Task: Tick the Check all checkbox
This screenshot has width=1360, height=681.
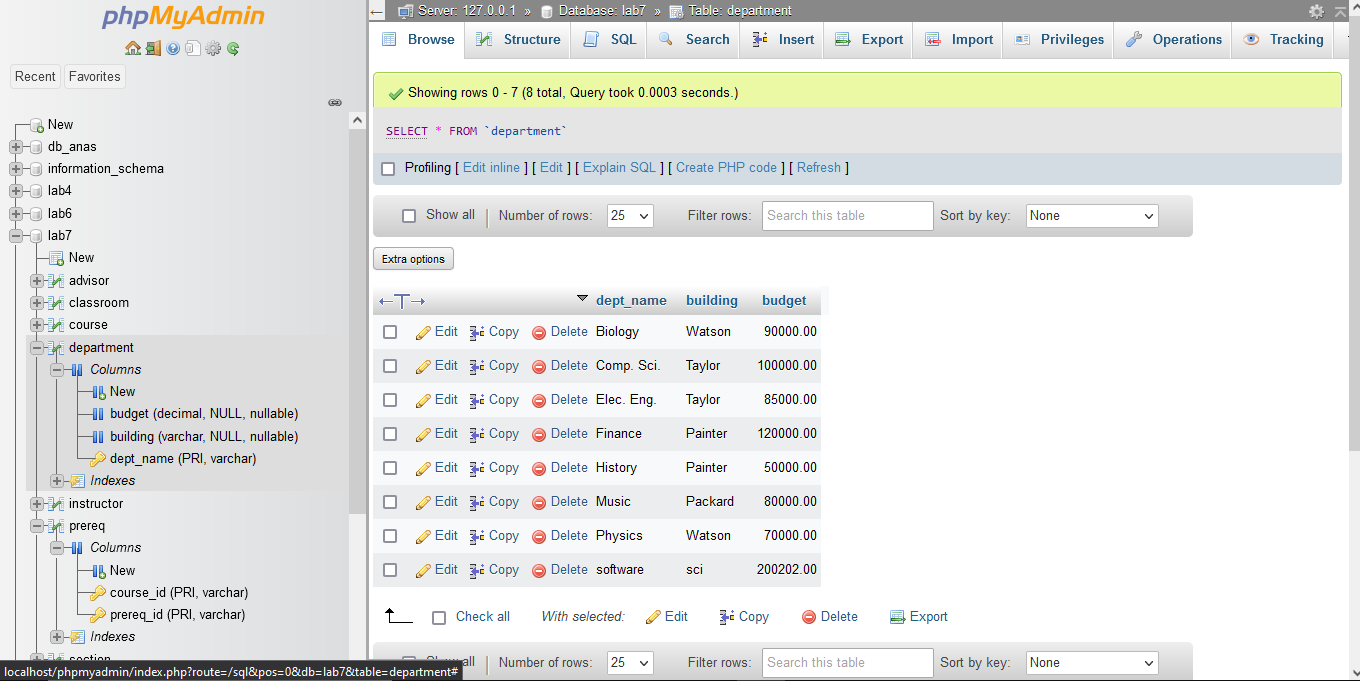Action: pos(439,618)
